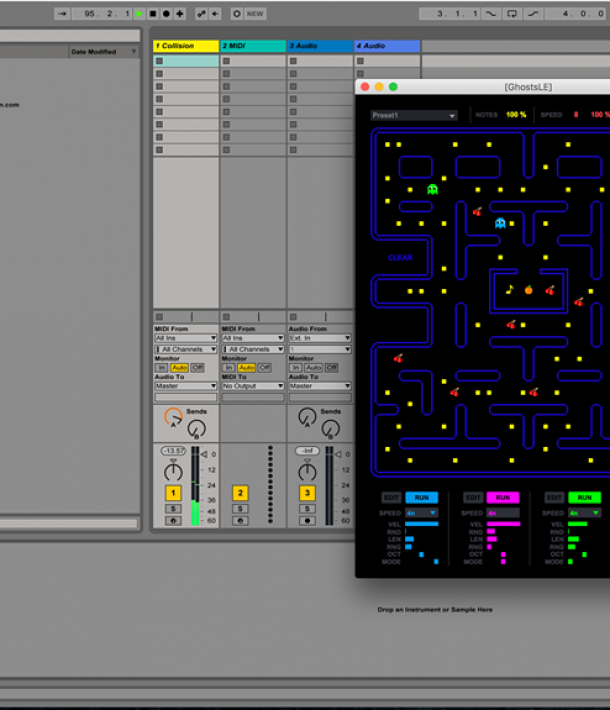Viewport: 610px width, 710px height.
Task: Click the clip stop button below Collision slots
Action: [x=159, y=317]
